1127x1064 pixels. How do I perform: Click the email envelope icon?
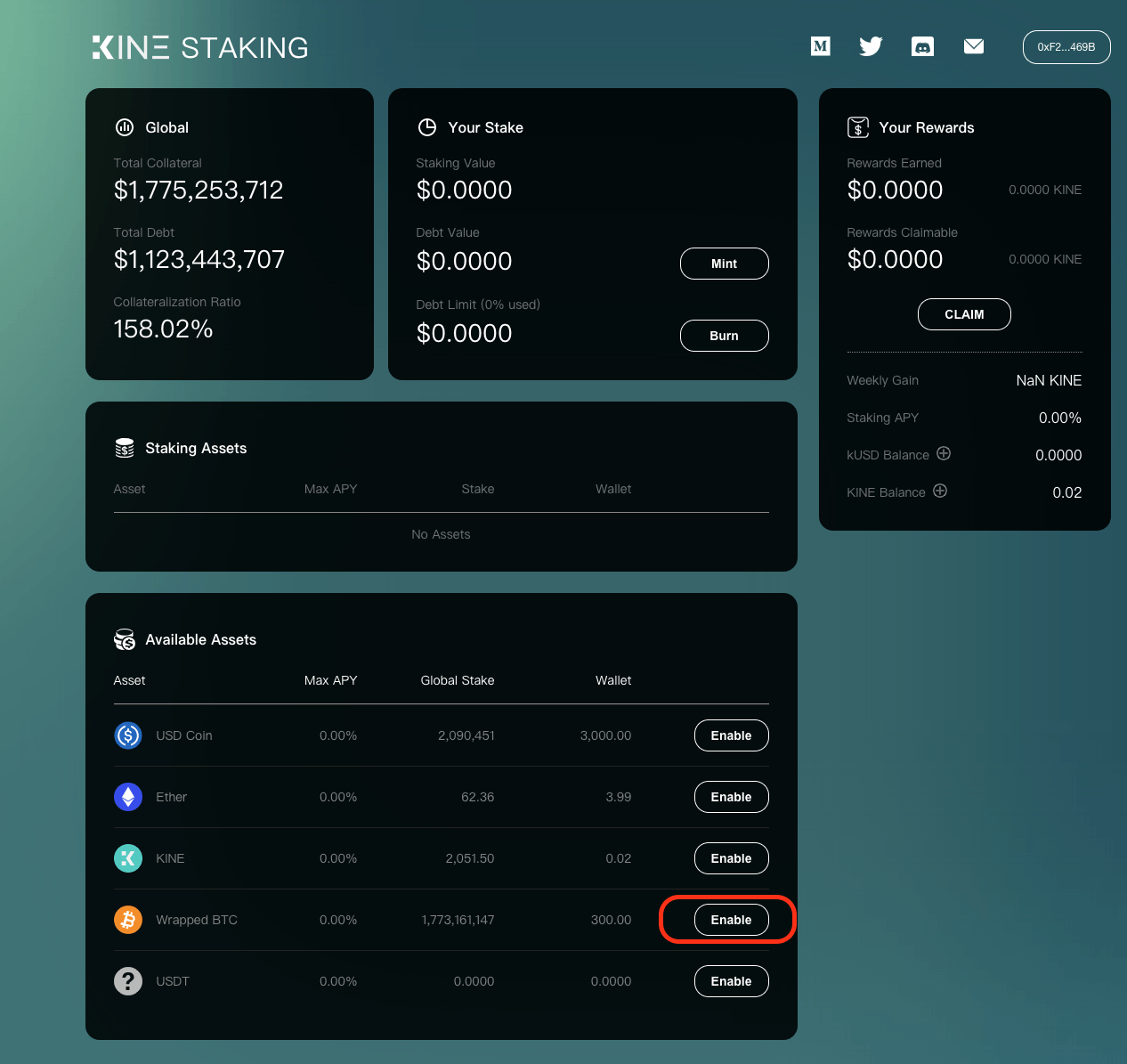pos(974,46)
